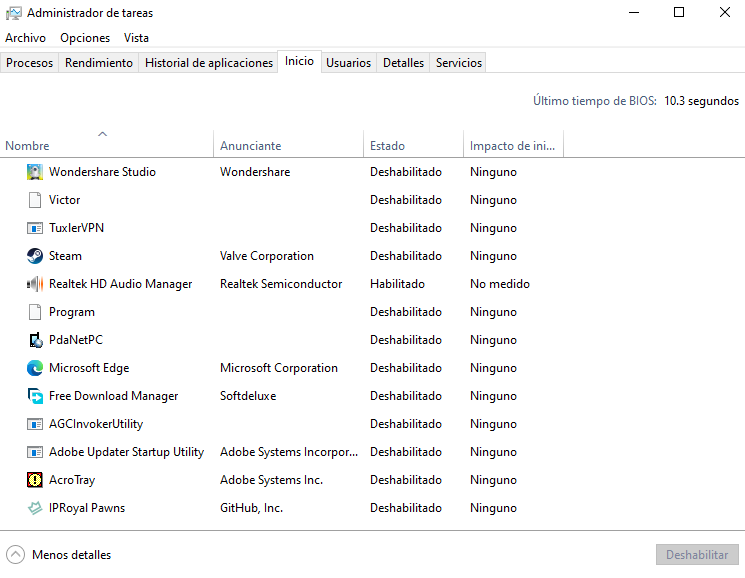Select Realtek HD Audio Manager entry

click(121, 284)
